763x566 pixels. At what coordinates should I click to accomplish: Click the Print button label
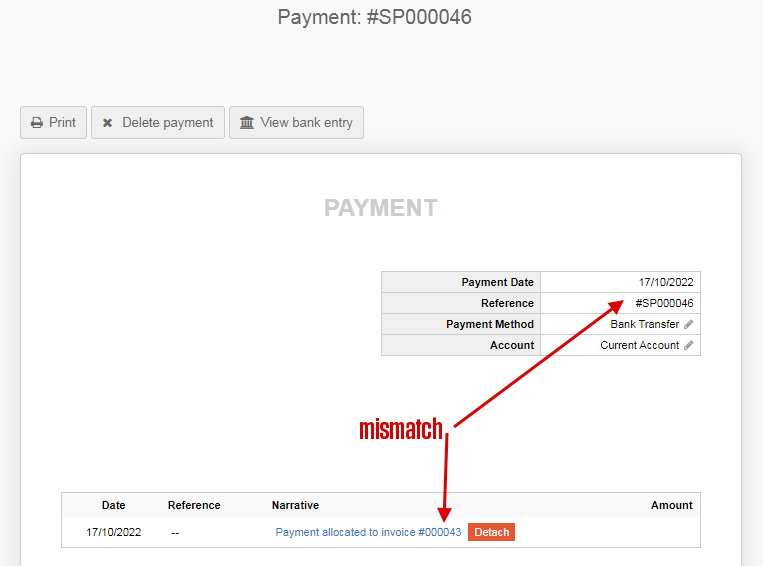[62, 123]
